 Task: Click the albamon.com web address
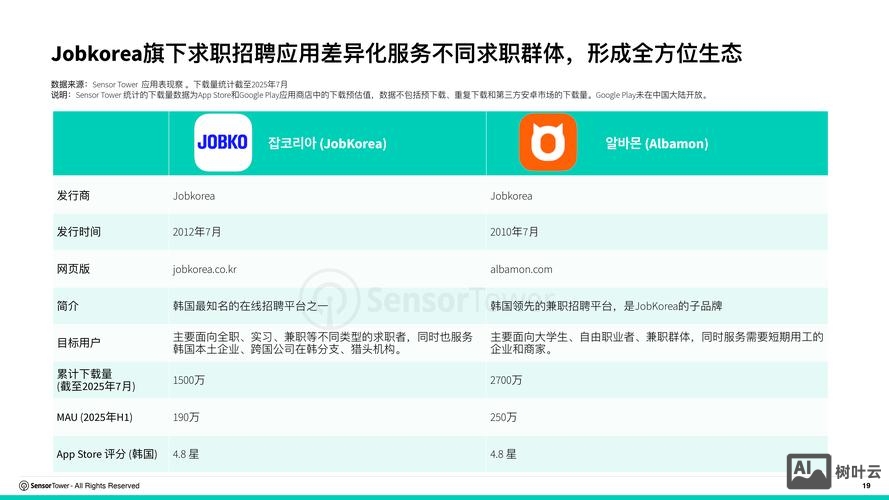pyautogui.click(x=521, y=269)
